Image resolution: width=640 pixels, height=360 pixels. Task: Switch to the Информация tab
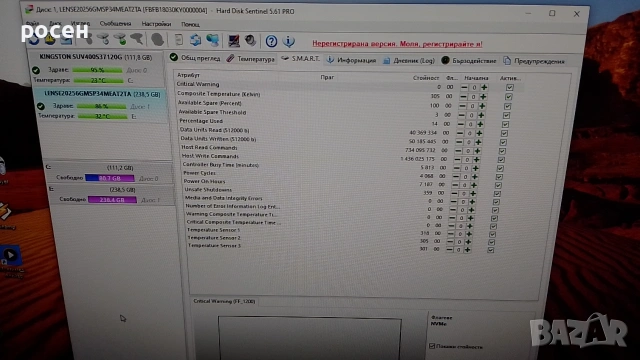click(x=351, y=60)
